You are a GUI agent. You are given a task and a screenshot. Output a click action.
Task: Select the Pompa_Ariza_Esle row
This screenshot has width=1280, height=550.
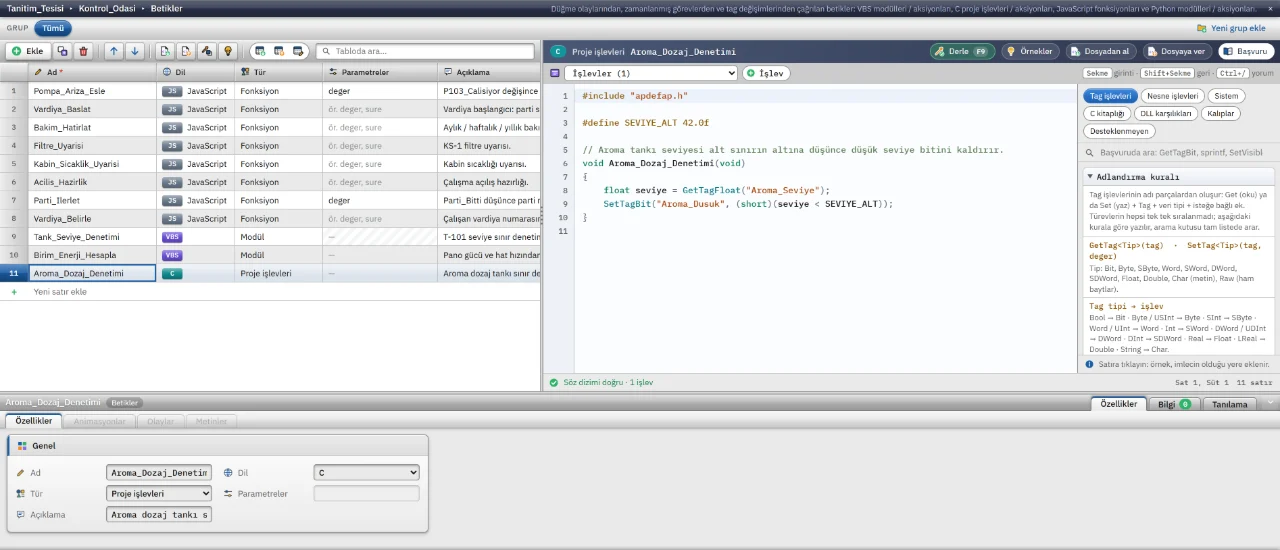pos(270,91)
